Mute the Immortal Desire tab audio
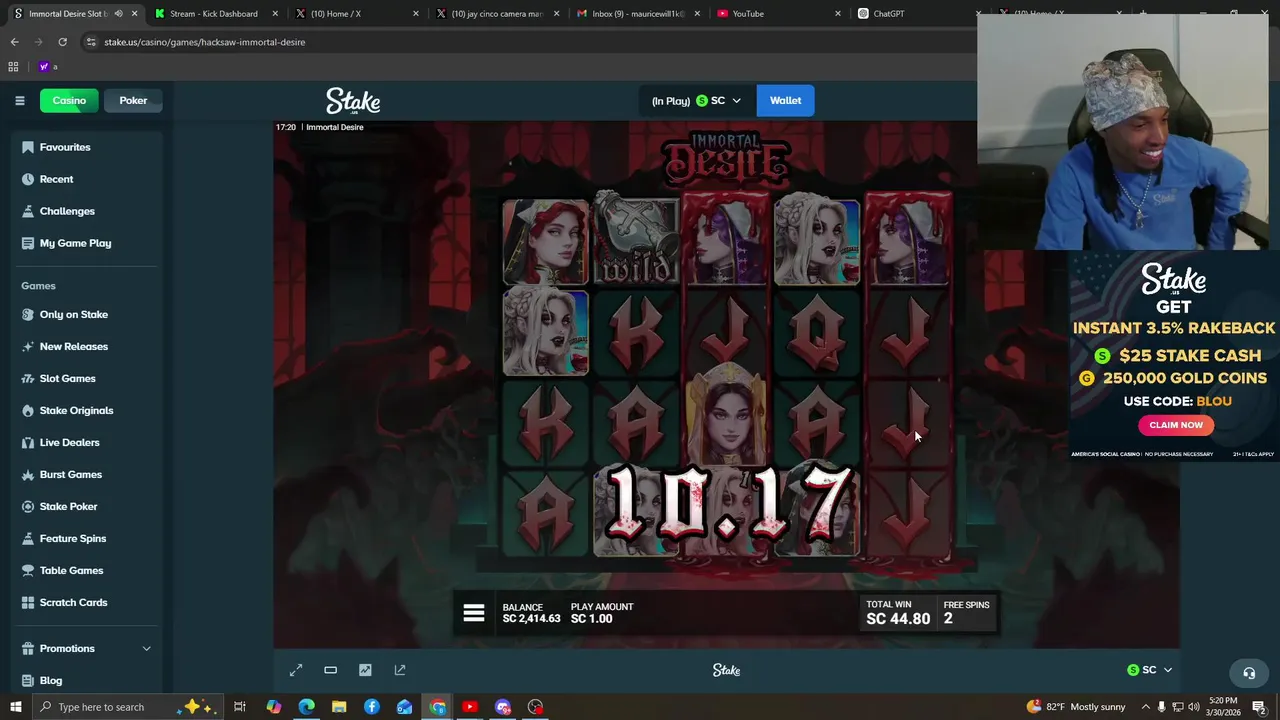 pos(119,14)
